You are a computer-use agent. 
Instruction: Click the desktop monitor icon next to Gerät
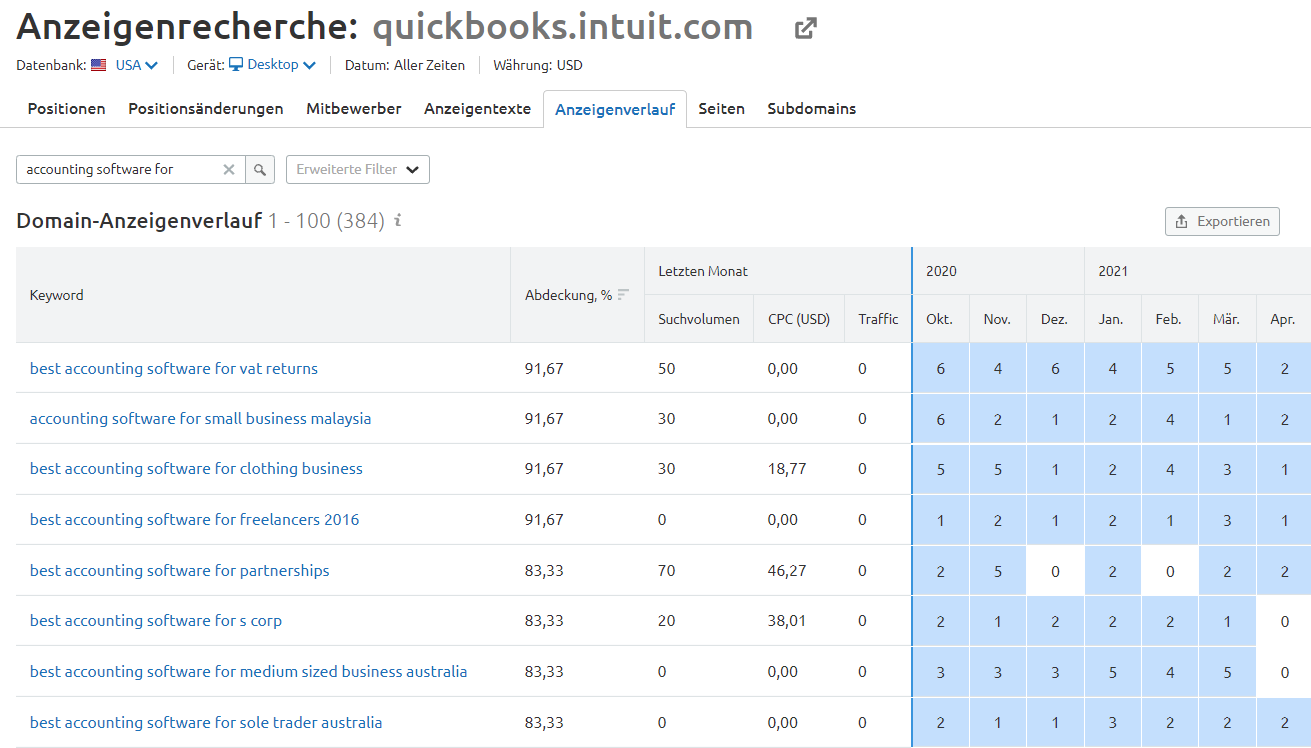(x=236, y=65)
